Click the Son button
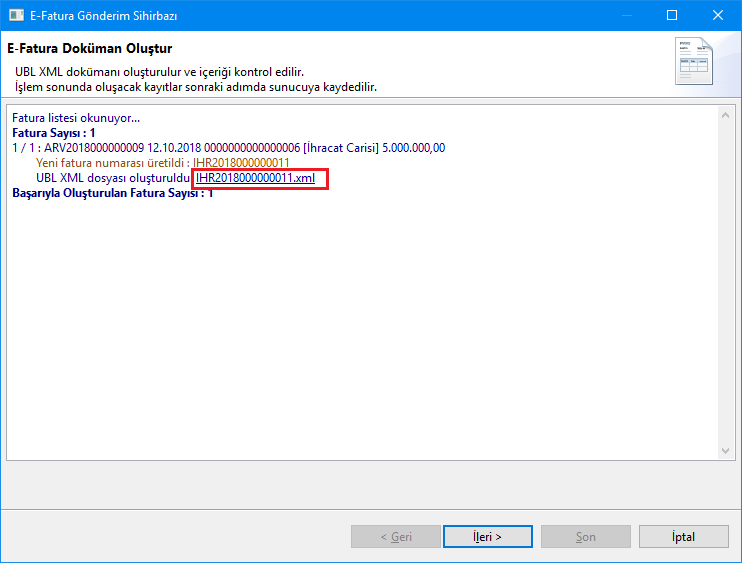742x563 pixels. [585, 537]
